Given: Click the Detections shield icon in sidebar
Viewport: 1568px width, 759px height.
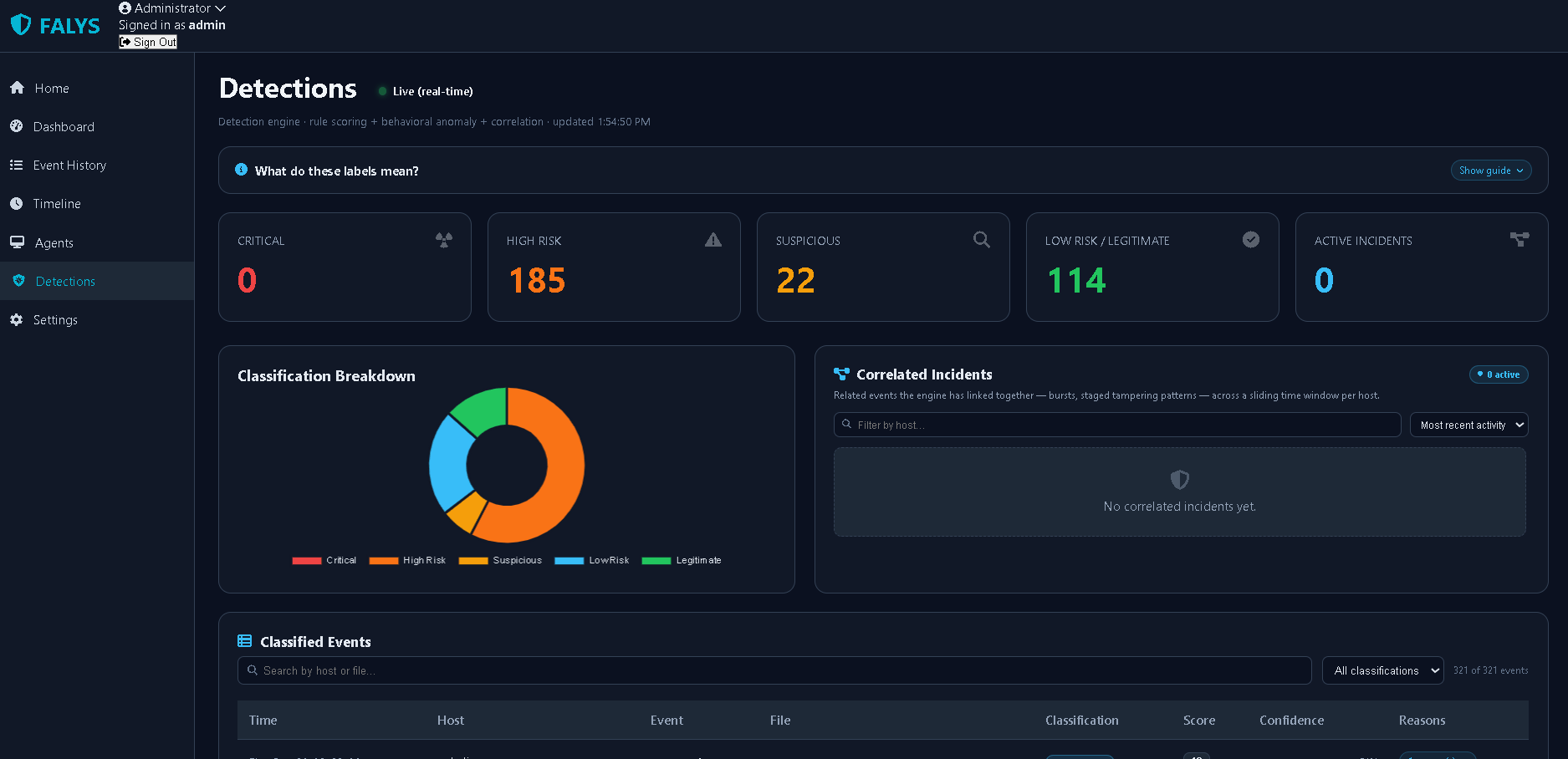Looking at the screenshot, I should (18, 281).
